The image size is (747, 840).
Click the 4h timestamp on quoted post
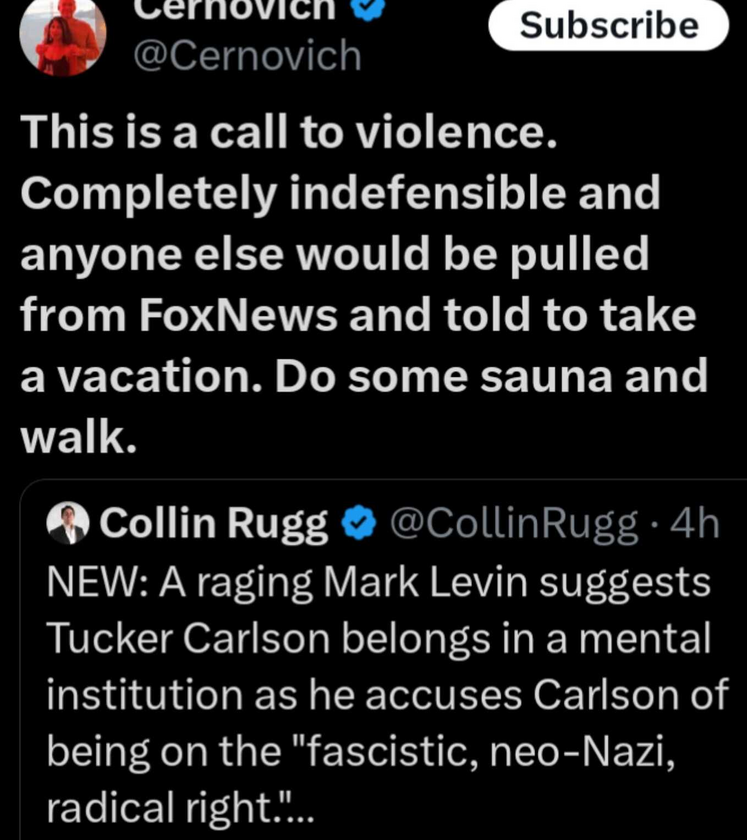695,523
